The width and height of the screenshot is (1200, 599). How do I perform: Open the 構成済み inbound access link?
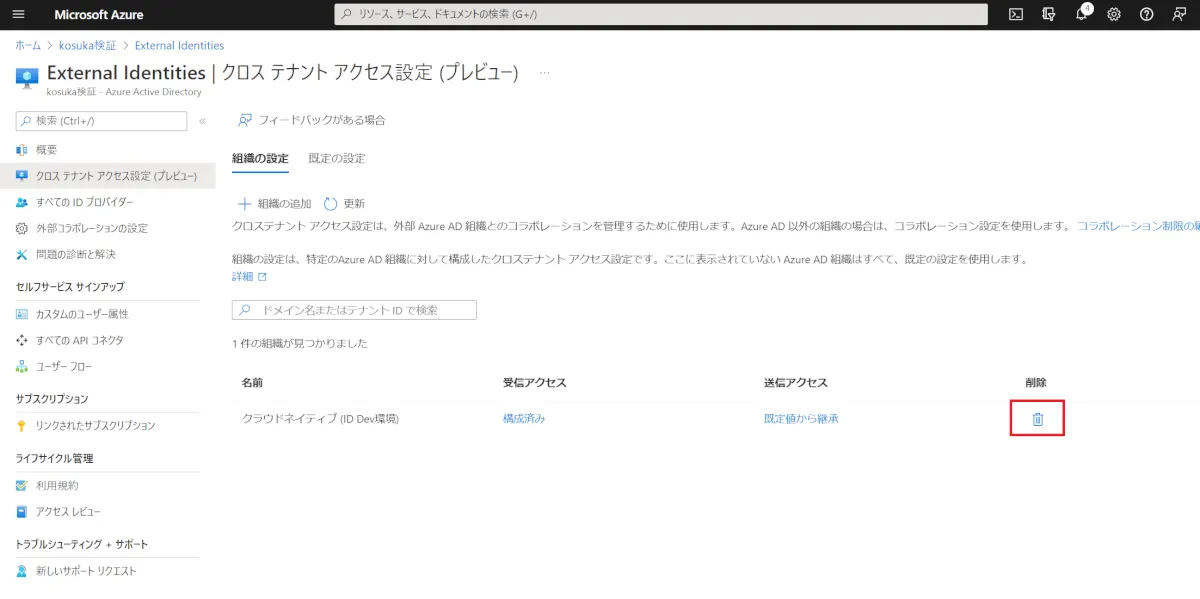coord(524,419)
